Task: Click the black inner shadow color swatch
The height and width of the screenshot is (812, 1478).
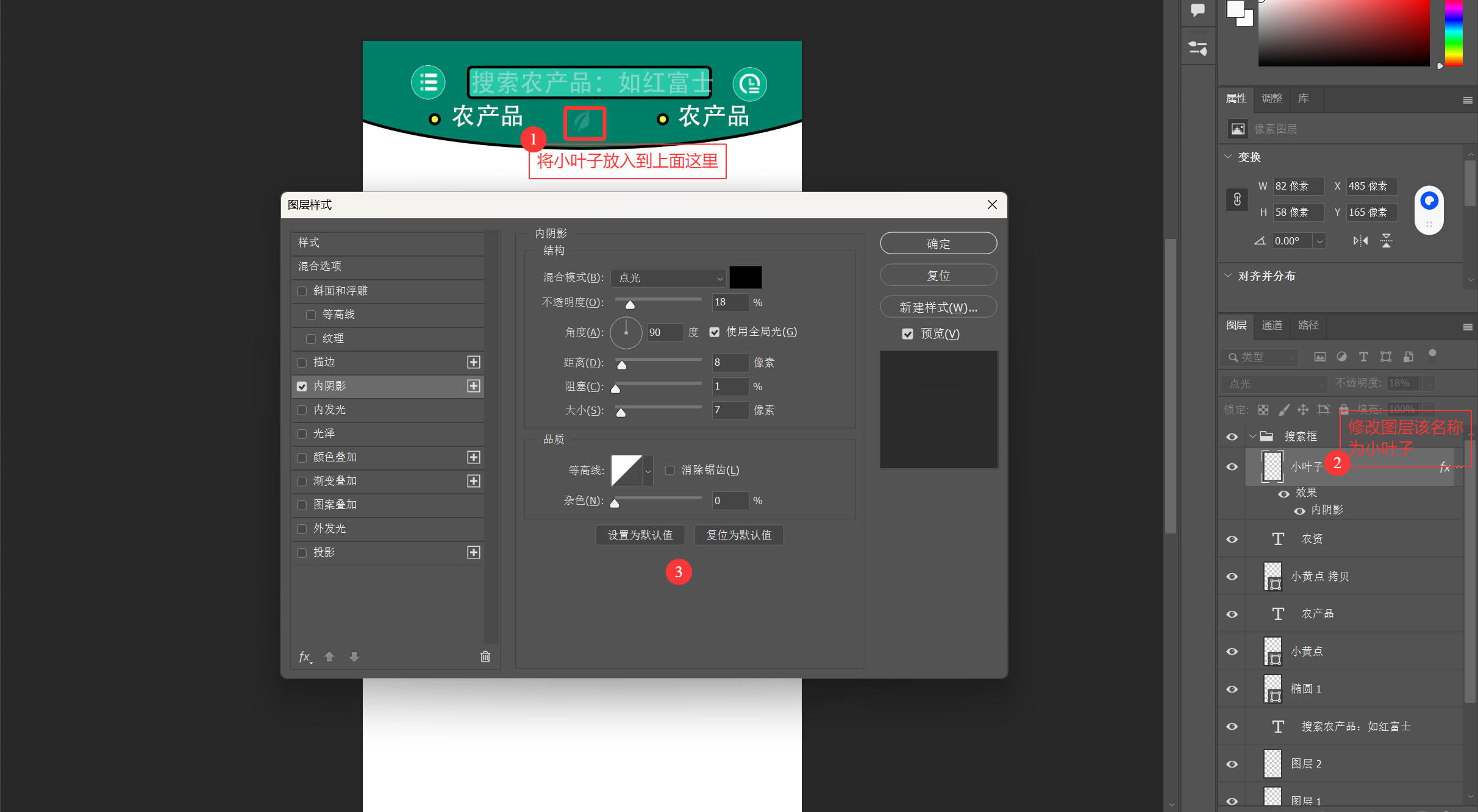Action: coord(745,277)
